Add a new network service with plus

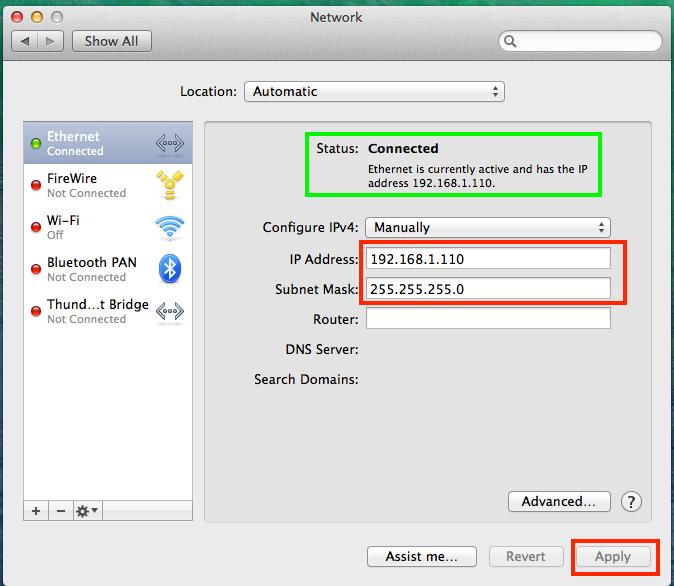(36, 511)
